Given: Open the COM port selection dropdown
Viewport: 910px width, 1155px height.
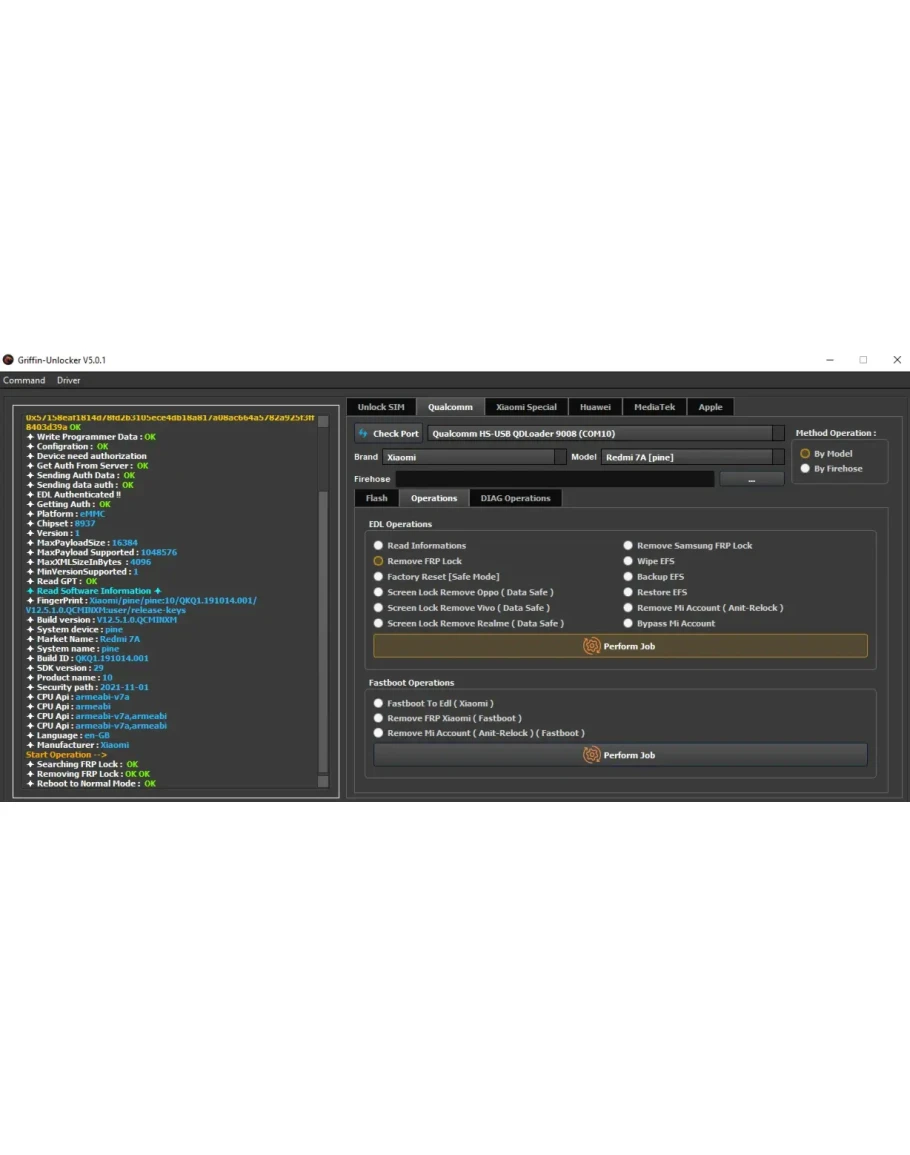Looking at the screenshot, I should (x=605, y=434).
